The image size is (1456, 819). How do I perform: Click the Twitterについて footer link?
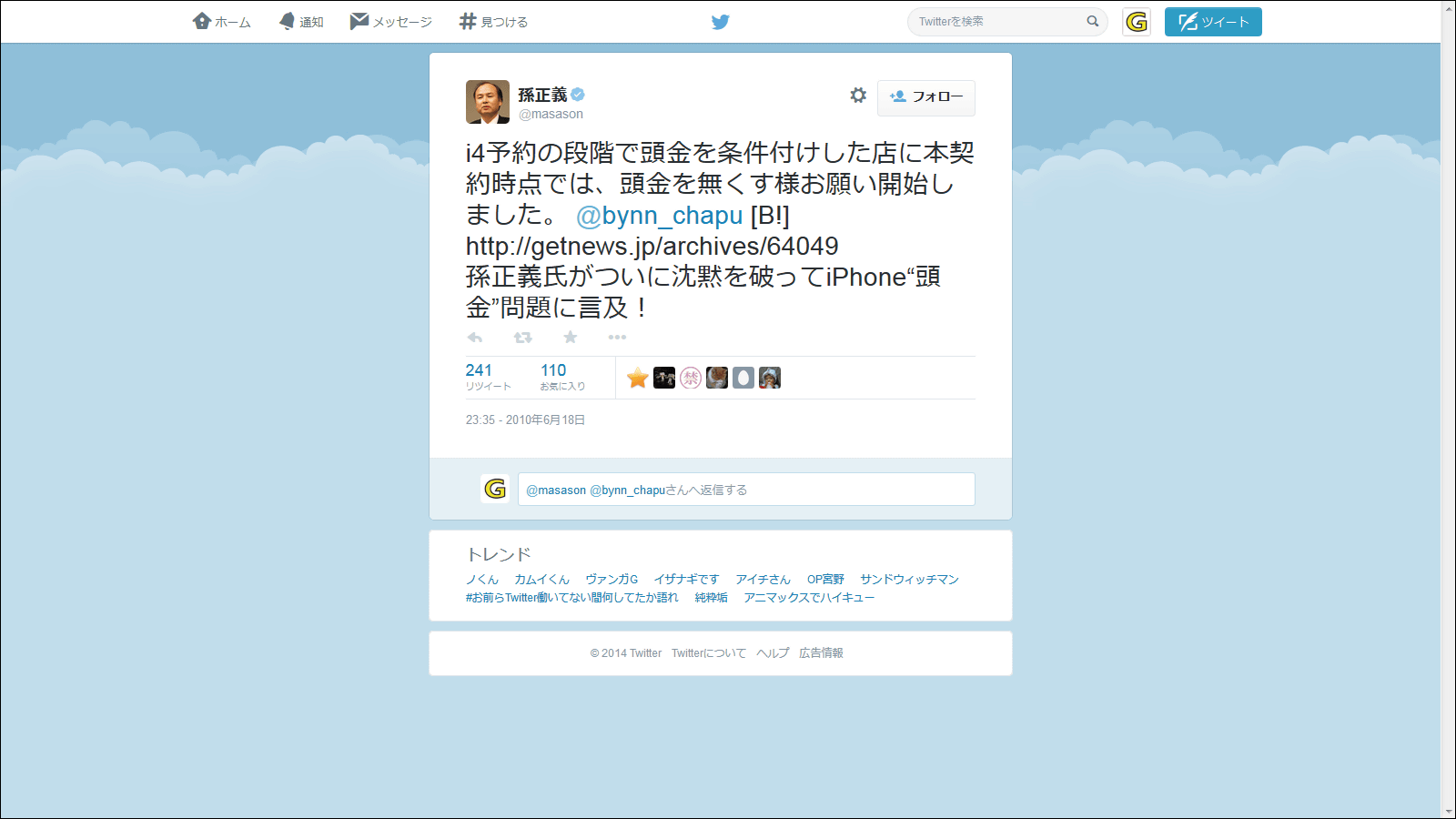pos(709,653)
